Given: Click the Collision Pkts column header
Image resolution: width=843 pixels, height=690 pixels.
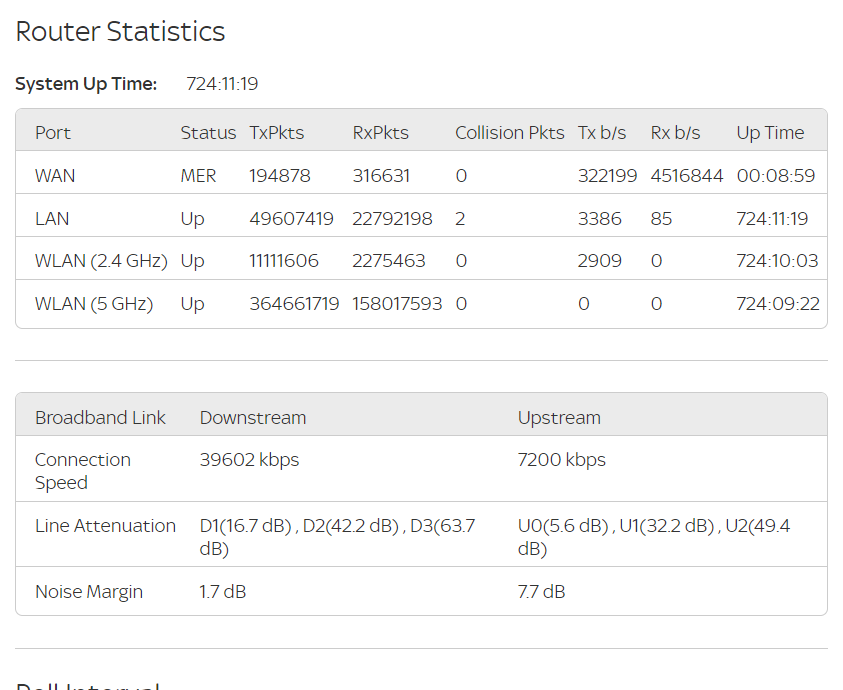Looking at the screenshot, I should coord(510,133).
